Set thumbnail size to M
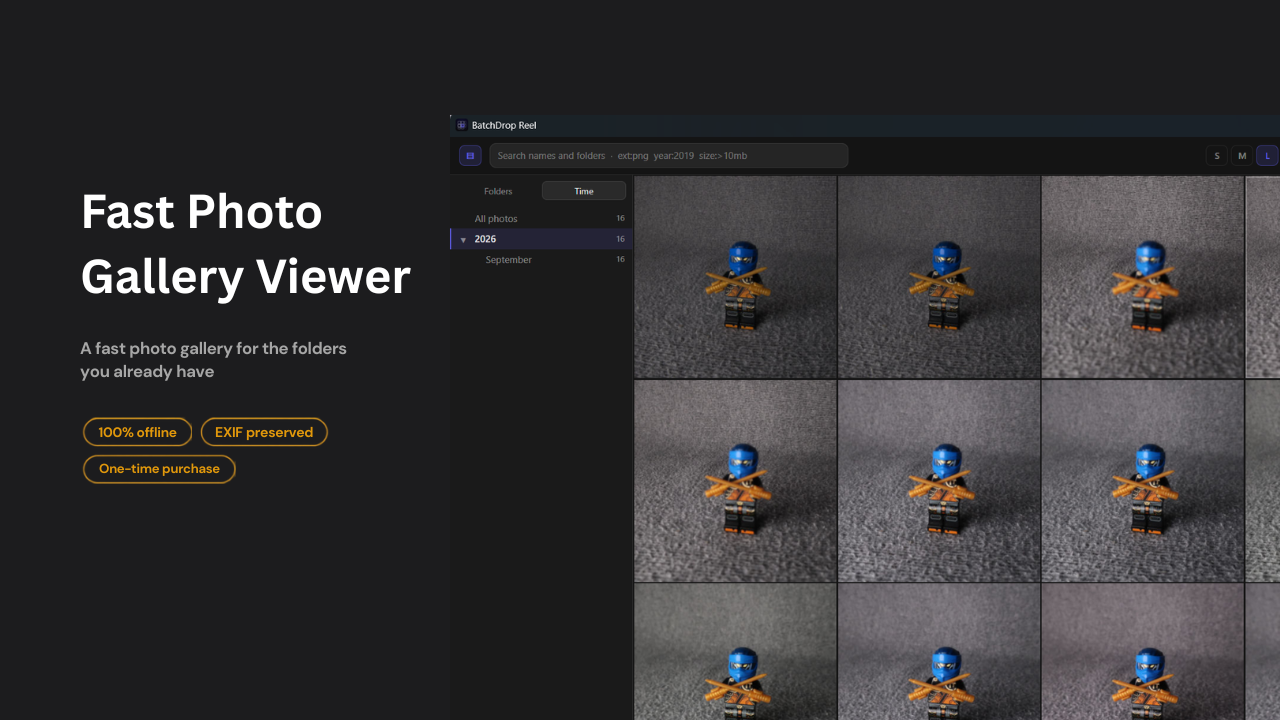The image size is (1280, 720). (x=1242, y=155)
